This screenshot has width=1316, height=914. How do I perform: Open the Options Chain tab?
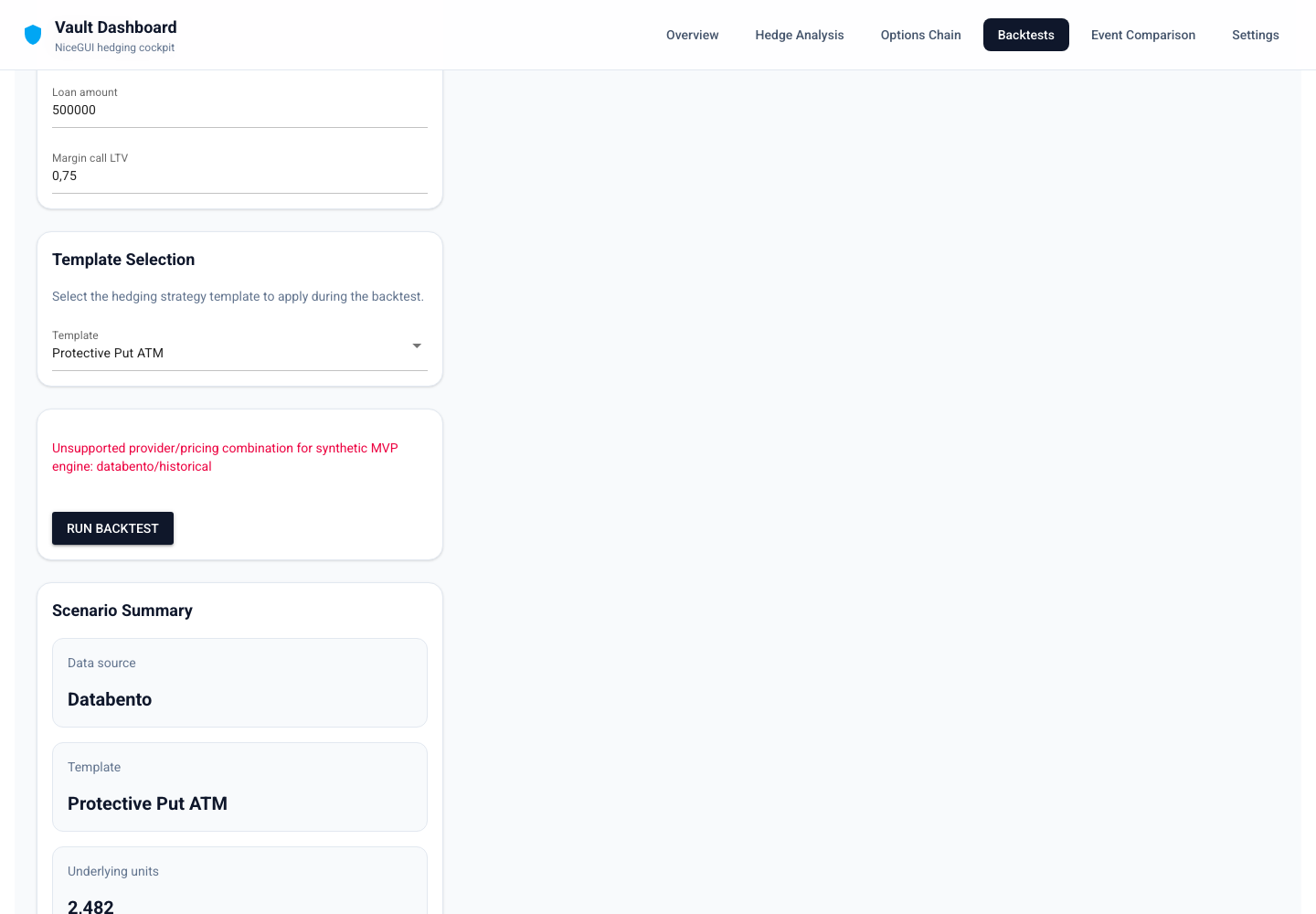tap(920, 35)
